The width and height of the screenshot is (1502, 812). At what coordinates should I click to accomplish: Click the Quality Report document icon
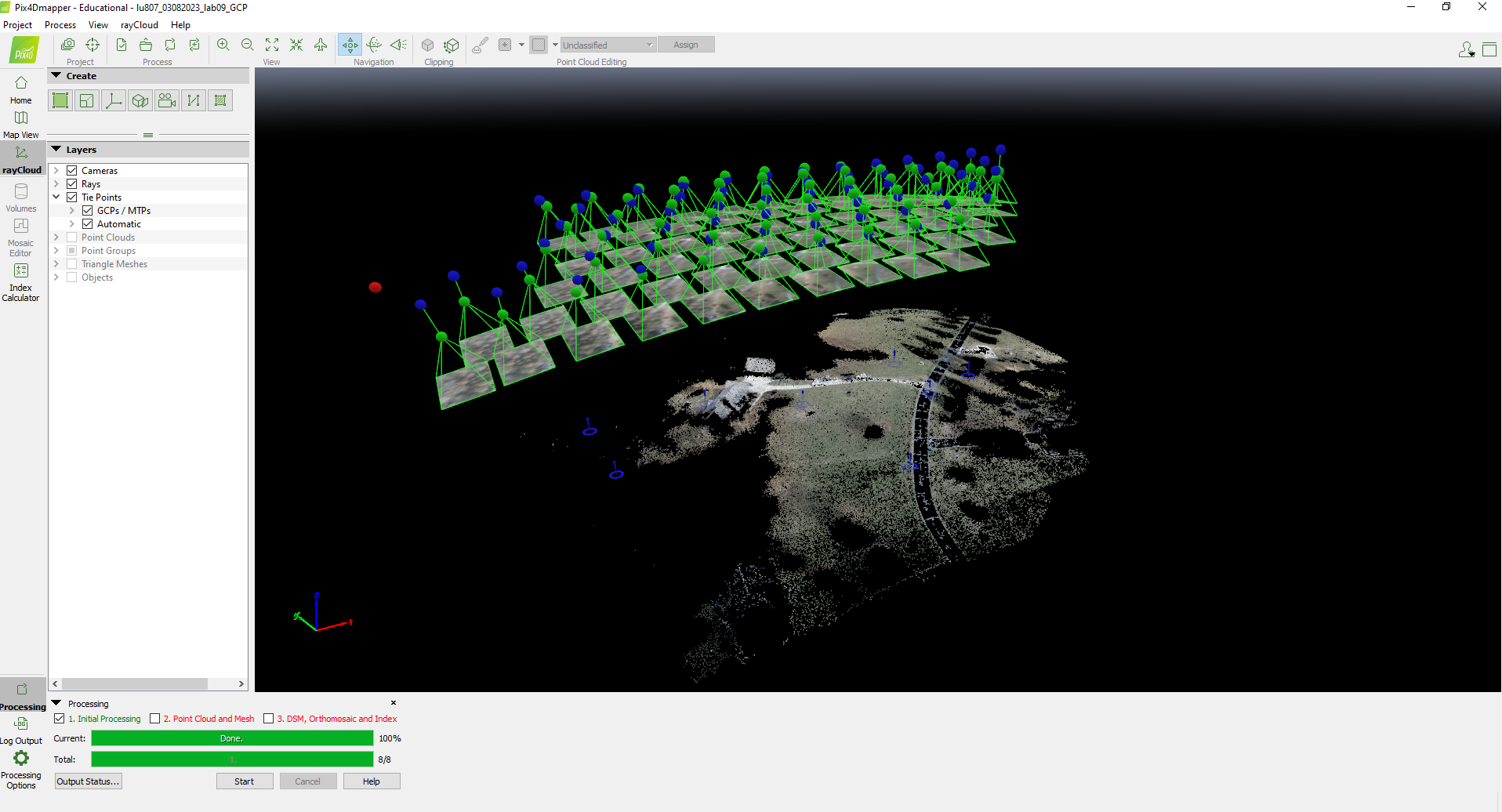pos(122,45)
